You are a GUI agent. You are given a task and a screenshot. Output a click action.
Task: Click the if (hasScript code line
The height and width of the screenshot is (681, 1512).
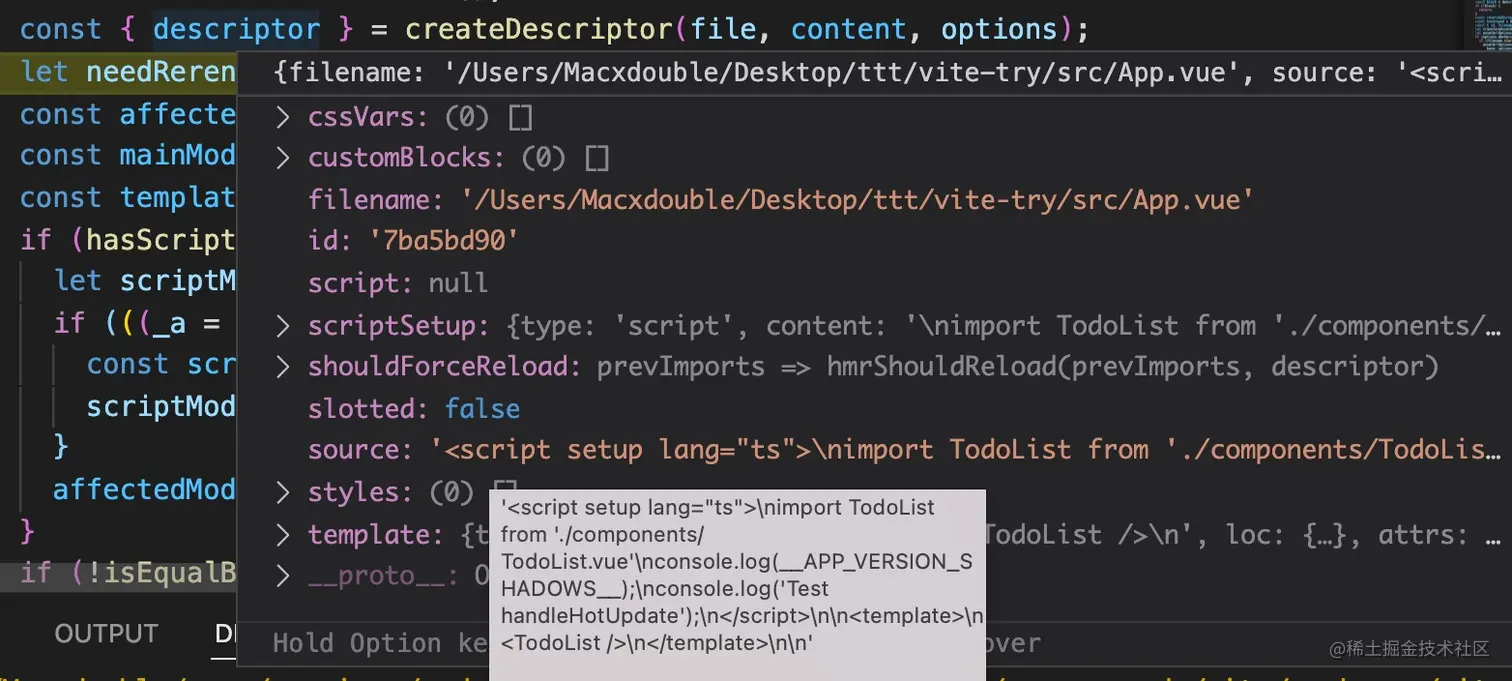point(127,239)
